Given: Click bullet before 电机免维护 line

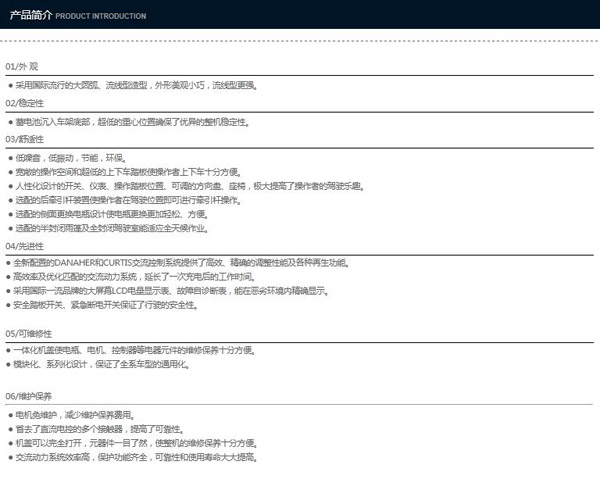Looking at the screenshot, I should coord(9,414).
